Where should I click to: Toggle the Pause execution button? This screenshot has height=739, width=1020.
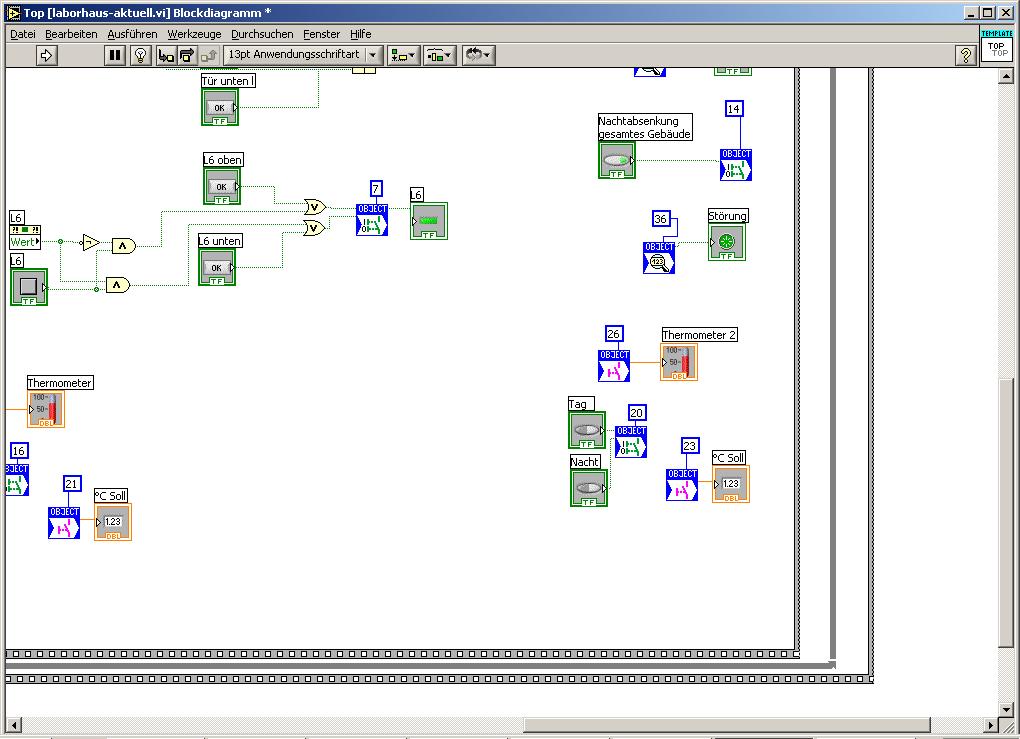tap(115, 55)
